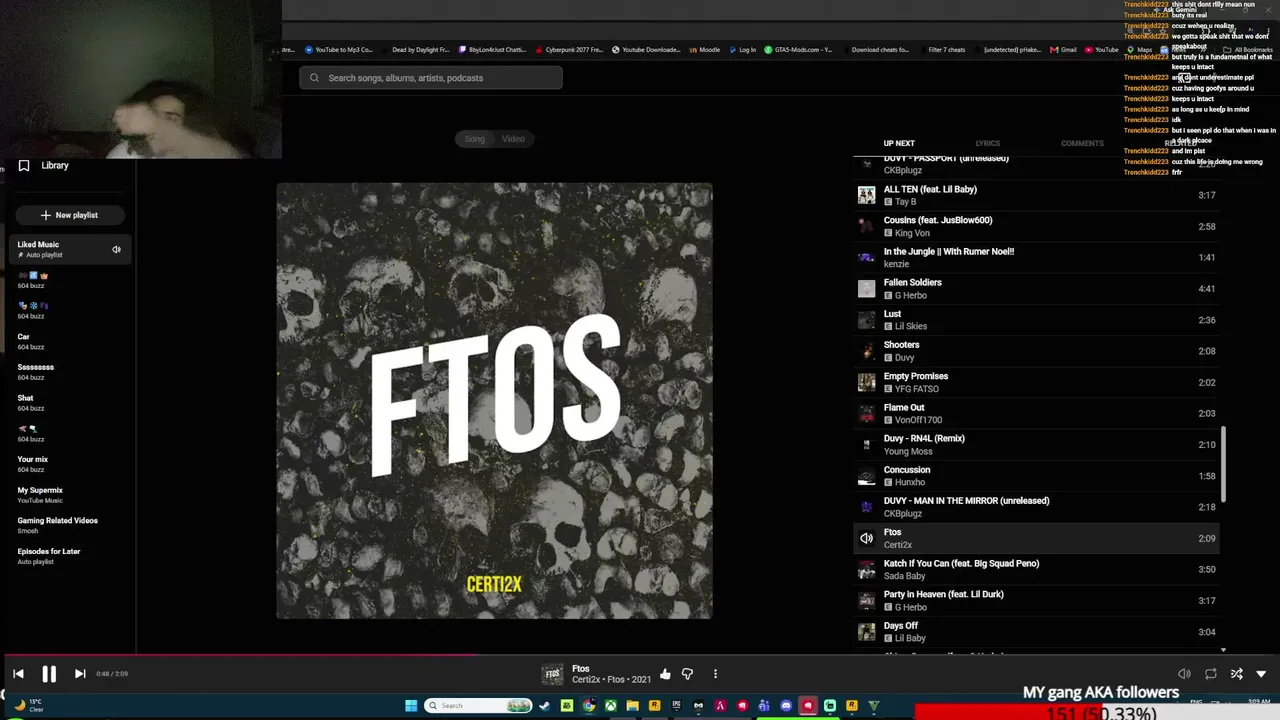Click the taskbar Search box
This screenshot has height=720, width=1280.
[x=477, y=706]
